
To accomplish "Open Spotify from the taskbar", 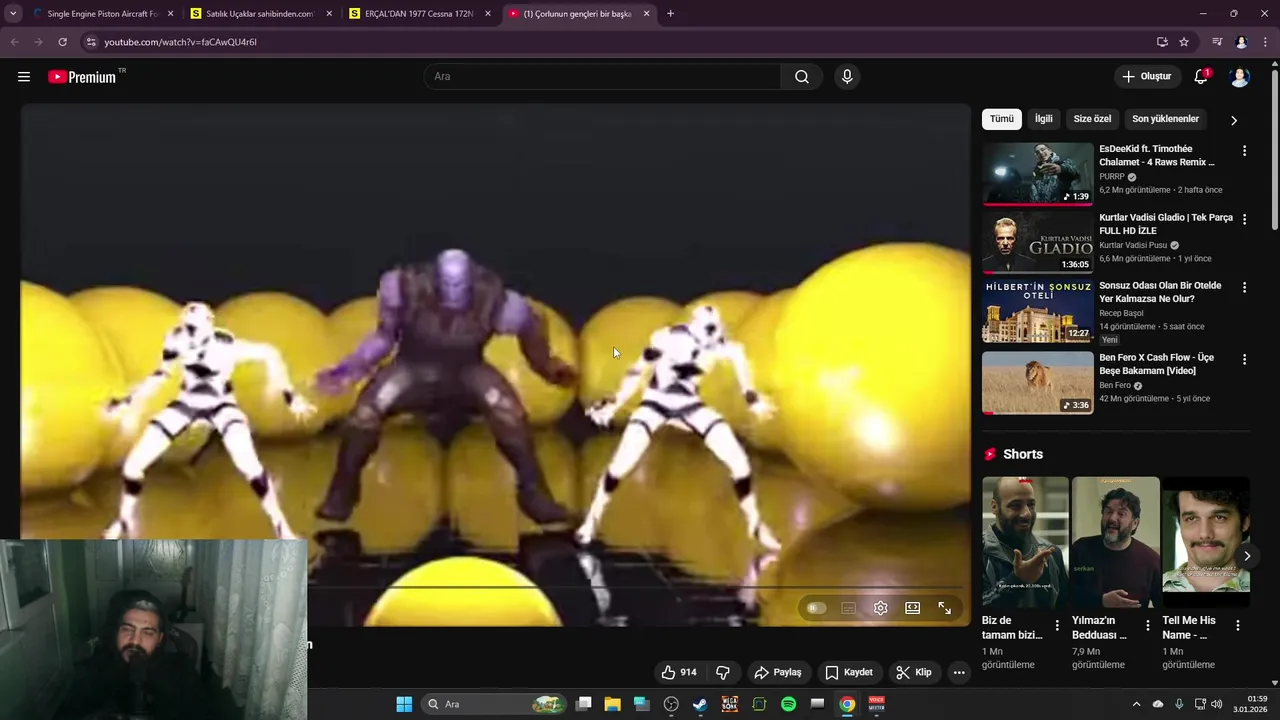I will pyautogui.click(x=788, y=704).
